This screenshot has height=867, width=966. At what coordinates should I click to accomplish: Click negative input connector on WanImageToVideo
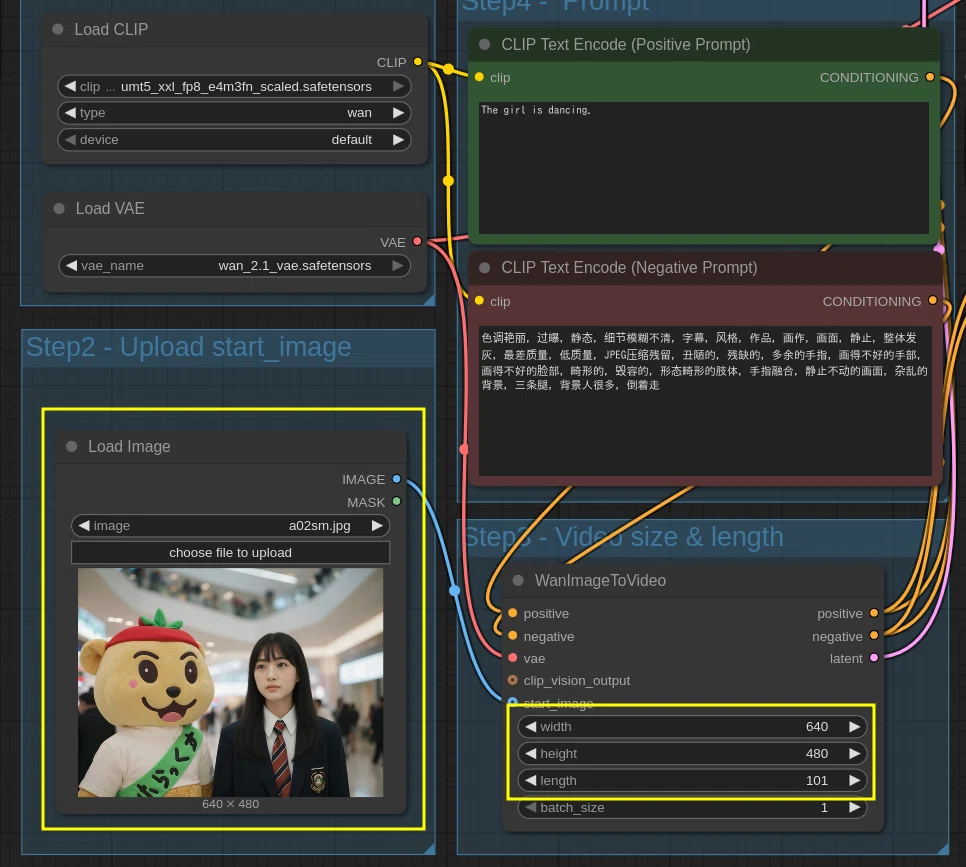(513, 635)
